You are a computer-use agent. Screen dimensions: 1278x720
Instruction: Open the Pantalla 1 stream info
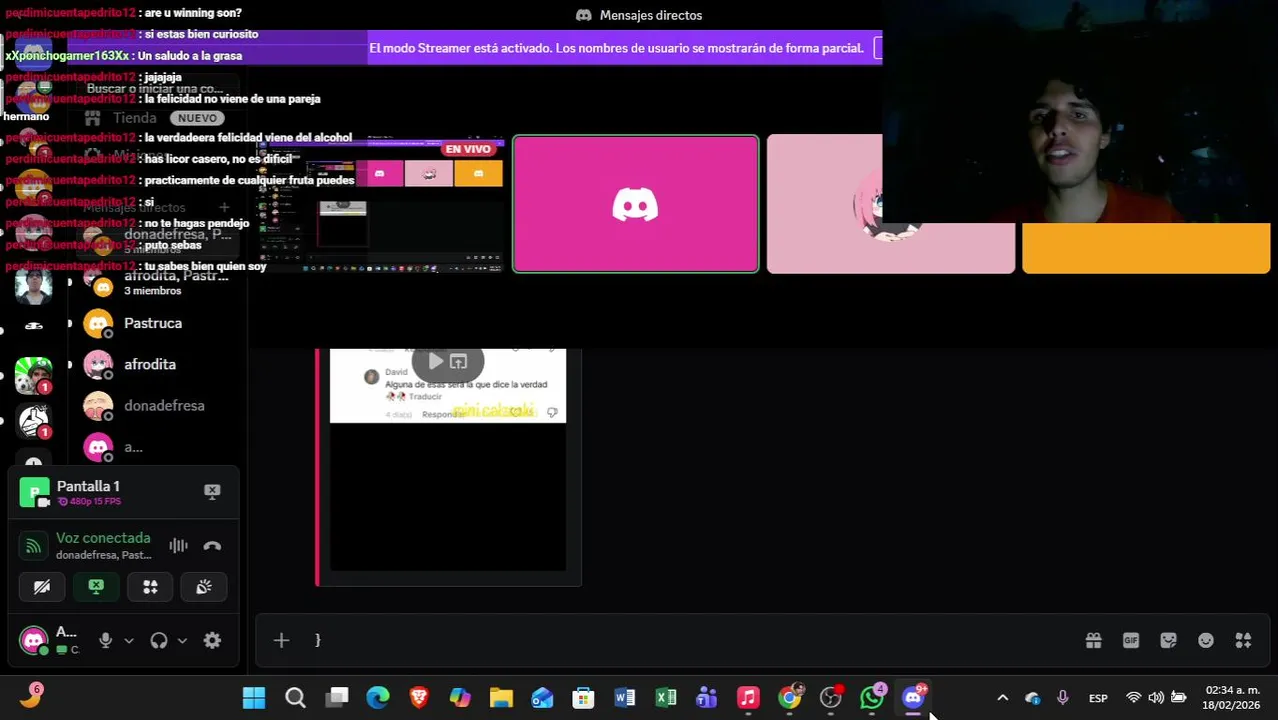coord(88,492)
